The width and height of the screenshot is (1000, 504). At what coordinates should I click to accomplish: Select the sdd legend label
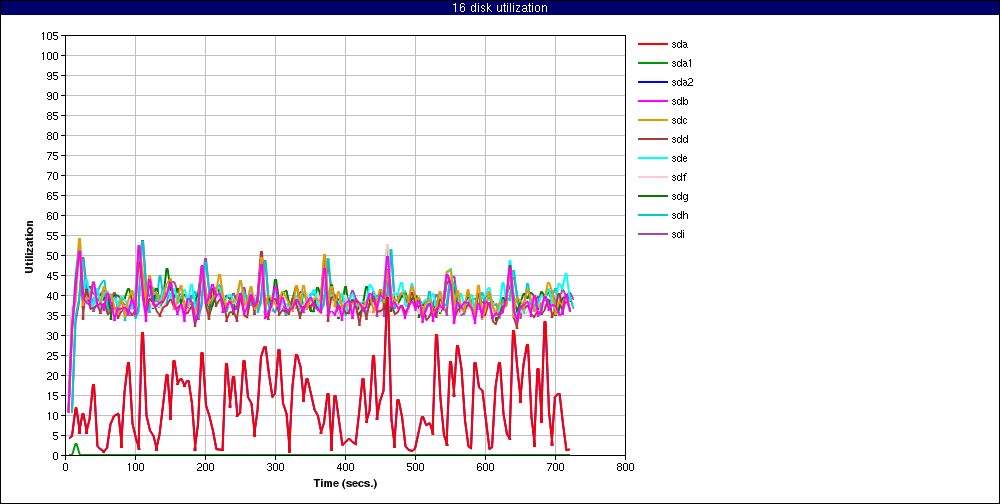tap(679, 139)
